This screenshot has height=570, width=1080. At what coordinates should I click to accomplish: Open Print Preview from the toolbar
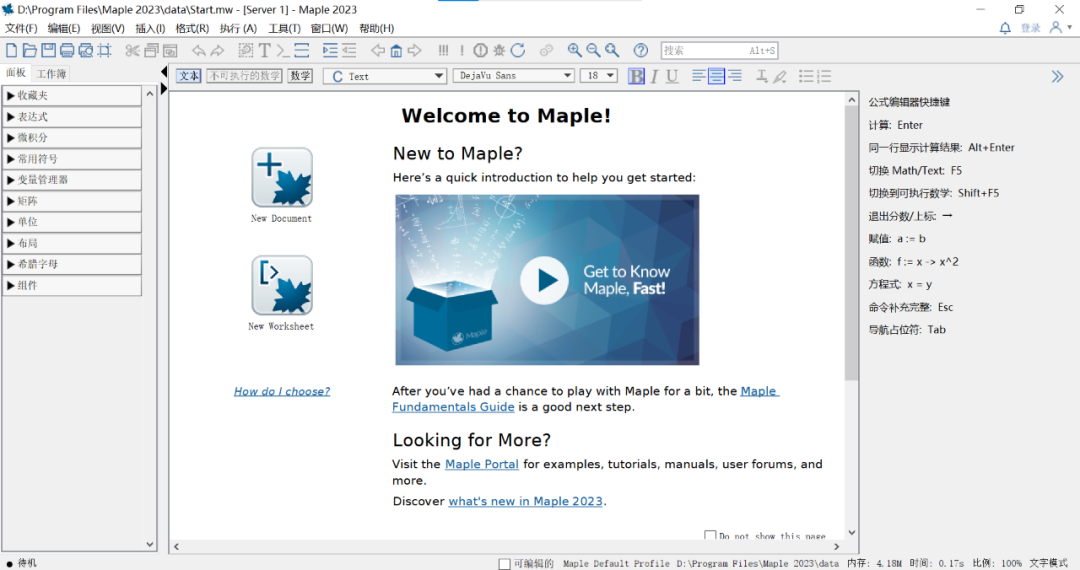click(85, 50)
